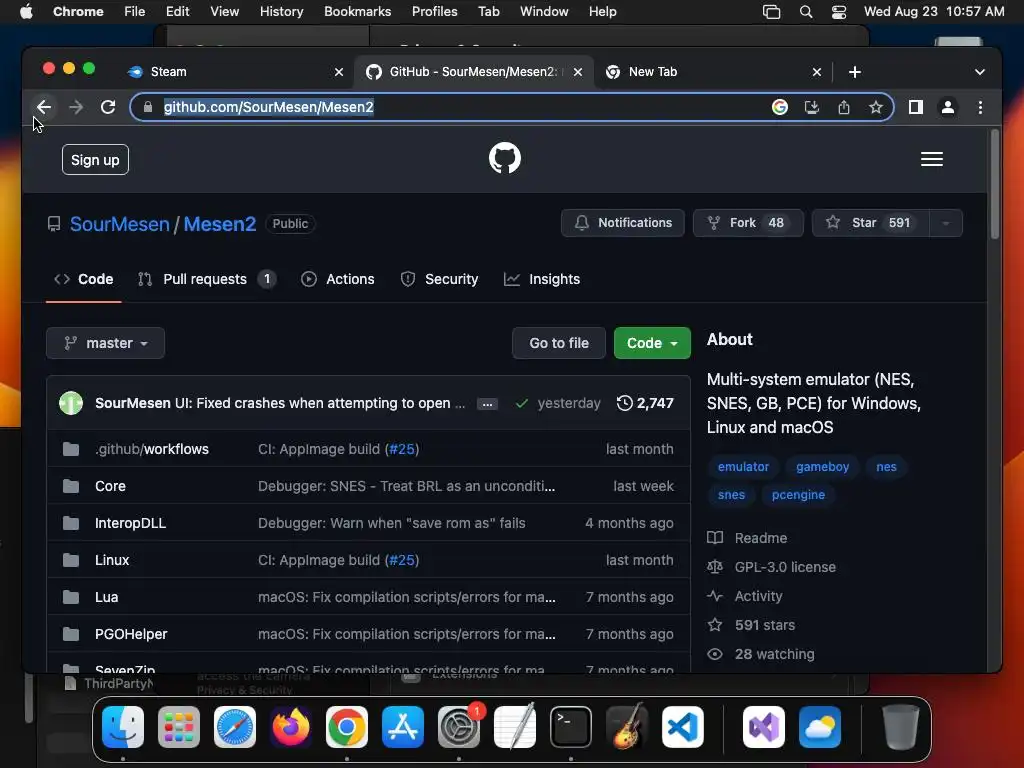
Task: Open the Mesen2 repository link
Action: coord(219,224)
